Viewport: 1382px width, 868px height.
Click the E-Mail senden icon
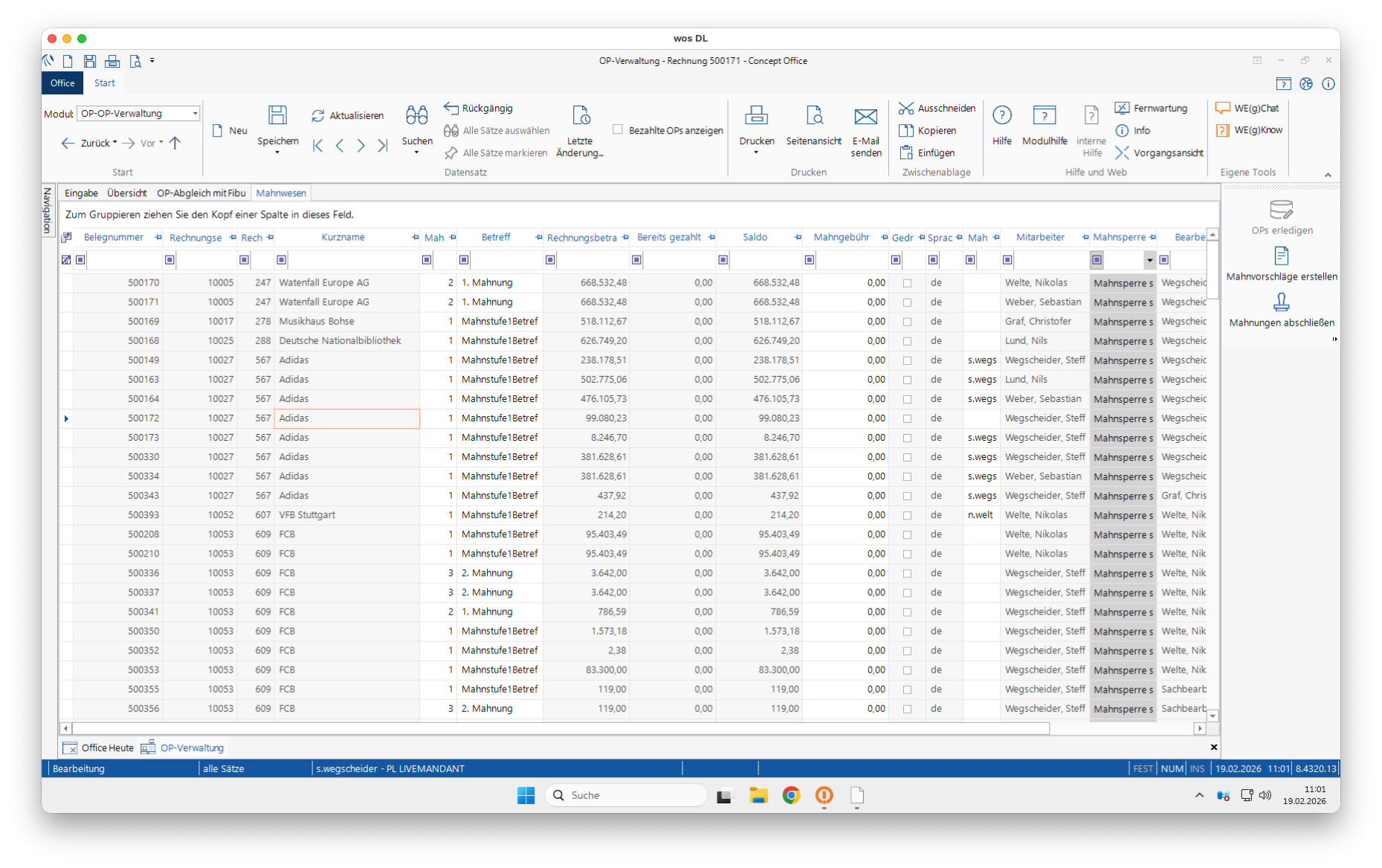tap(865, 116)
